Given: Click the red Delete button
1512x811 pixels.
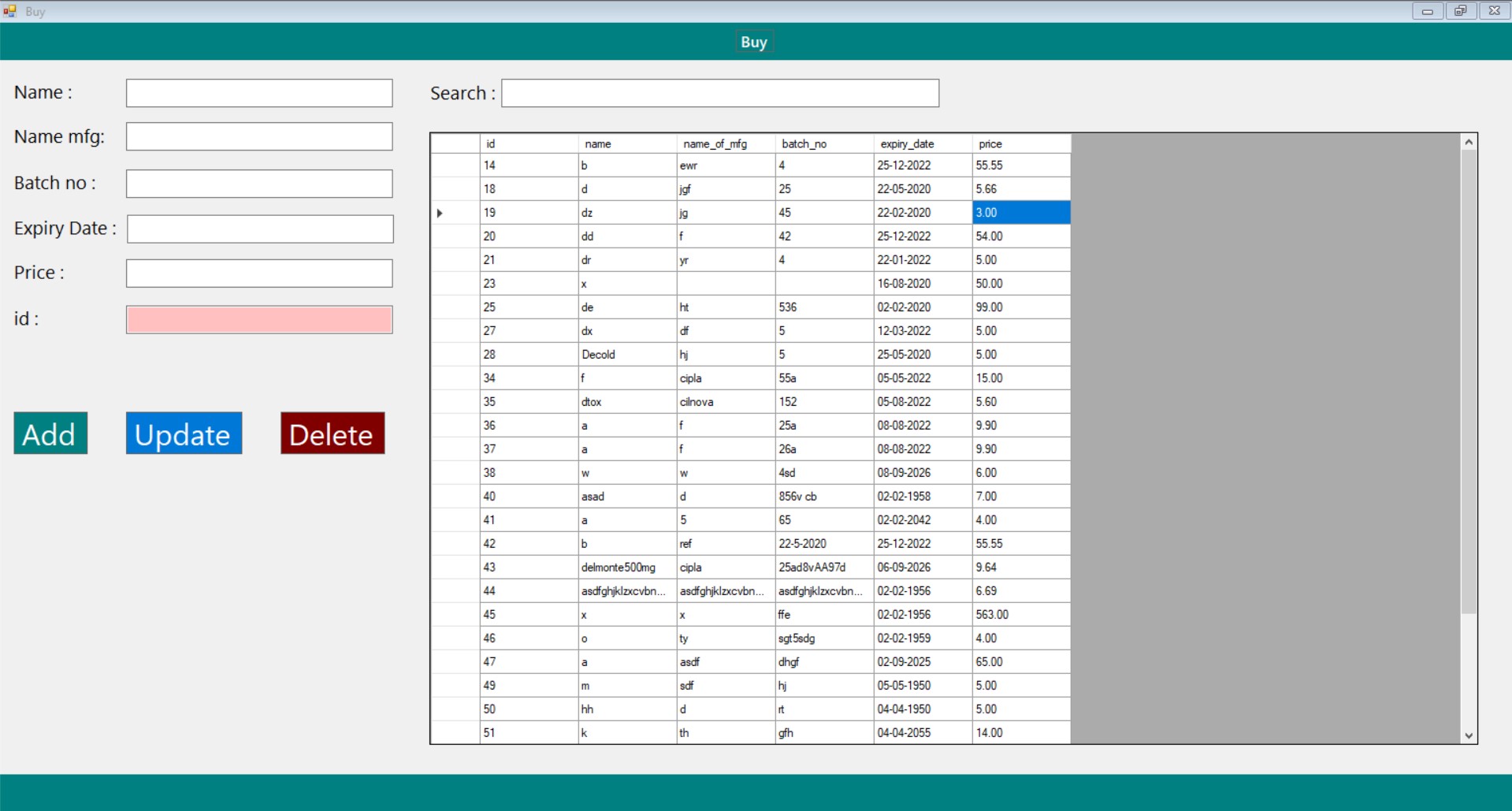Looking at the screenshot, I should tap(332, 433).
